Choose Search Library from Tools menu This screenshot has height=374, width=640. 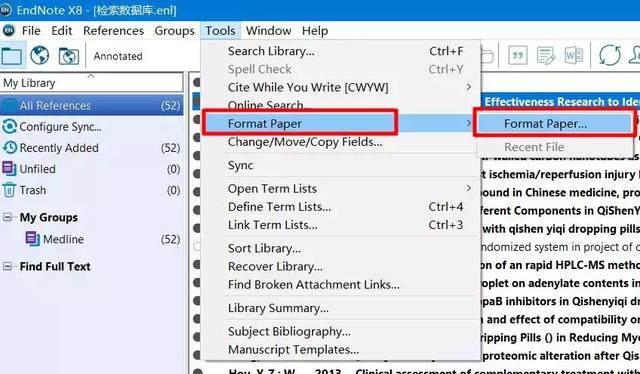(x=341, y=51)
